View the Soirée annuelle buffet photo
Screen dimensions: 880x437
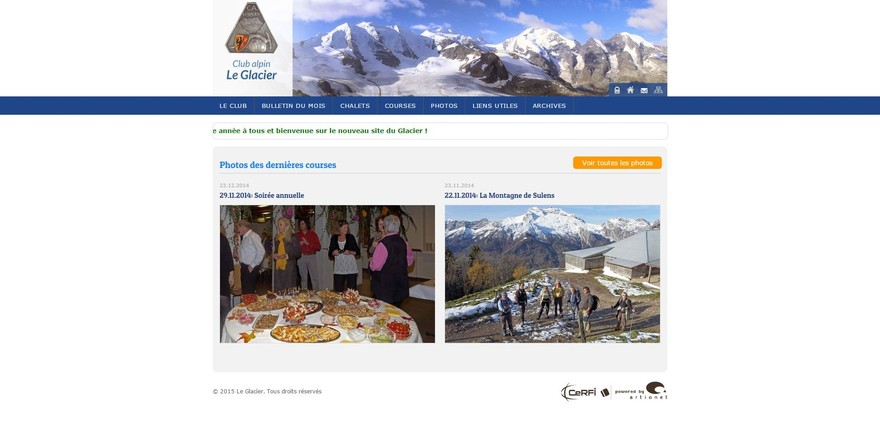[x=327, y=274]
